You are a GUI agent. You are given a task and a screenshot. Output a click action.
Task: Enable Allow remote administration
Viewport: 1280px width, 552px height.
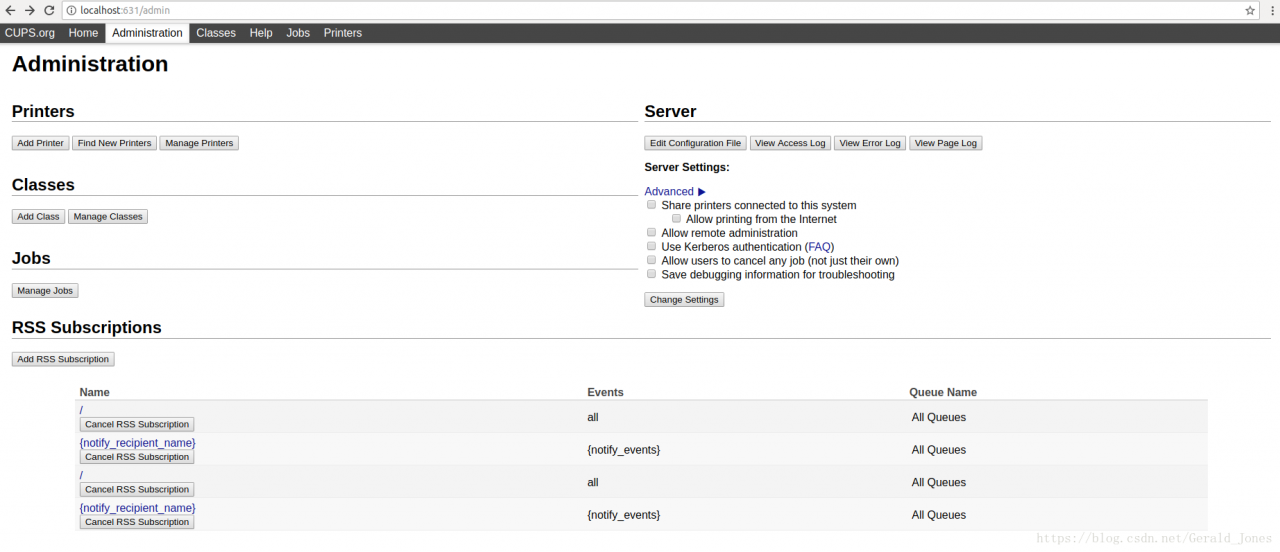pyautogui.click(x=651, y=232)
